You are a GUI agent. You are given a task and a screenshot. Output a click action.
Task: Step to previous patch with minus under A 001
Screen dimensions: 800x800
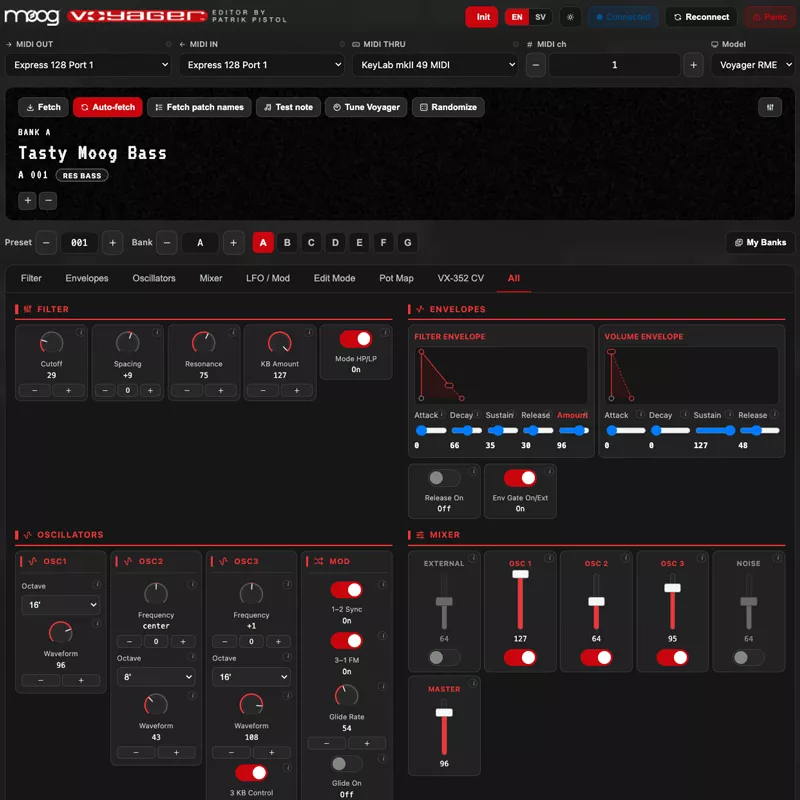(48, 201)
